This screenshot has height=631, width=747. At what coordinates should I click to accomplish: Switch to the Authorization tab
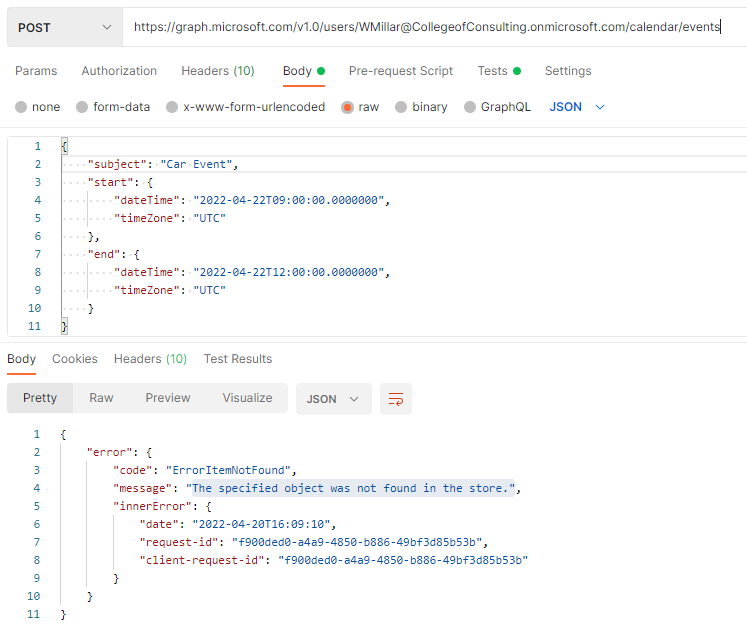tap(119, 71)
